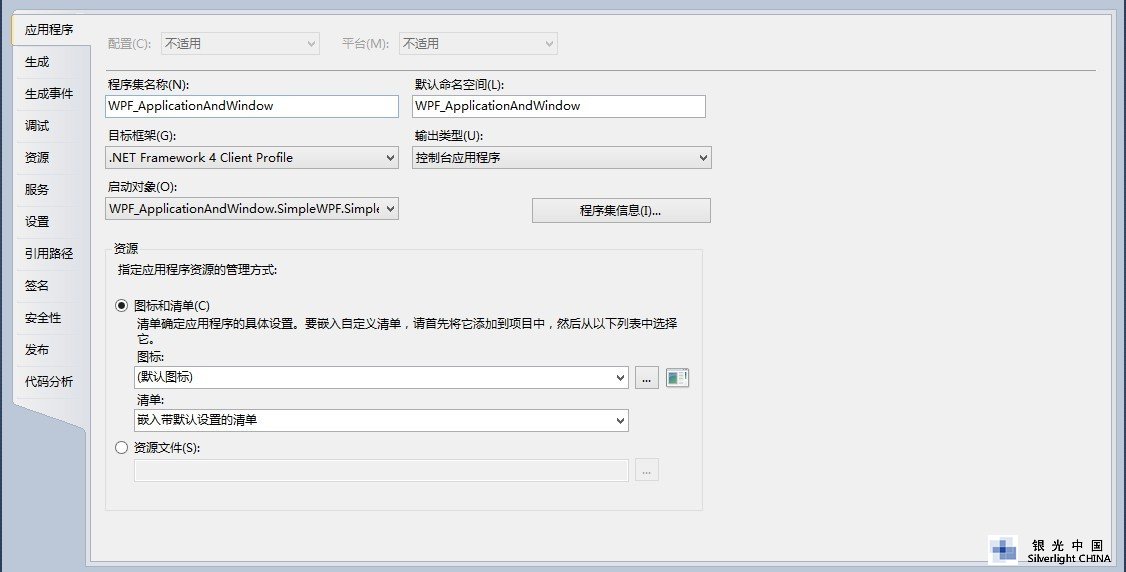Viewport: 1126px width, 572px height.
Task: Browse for an icon file with ellipsis button
Action: pyautogui.click(x=646, y=378)
